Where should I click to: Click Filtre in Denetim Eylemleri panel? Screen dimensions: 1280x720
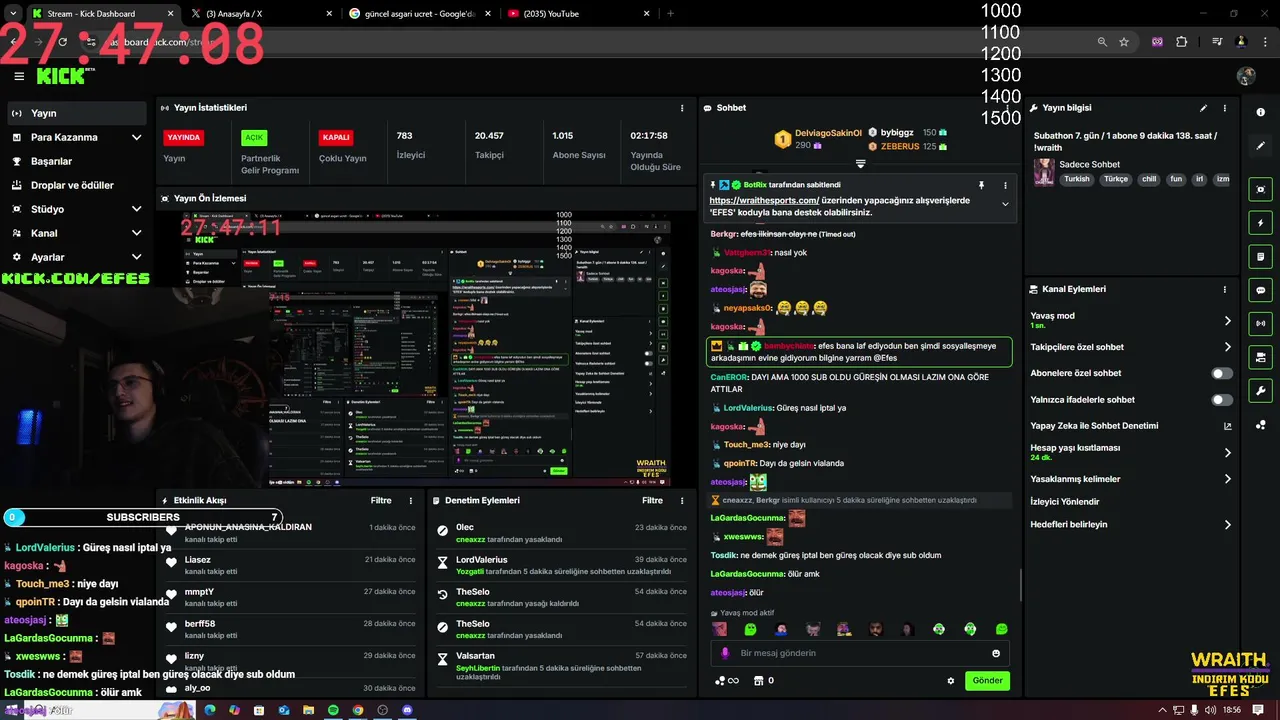click(653, 500)
